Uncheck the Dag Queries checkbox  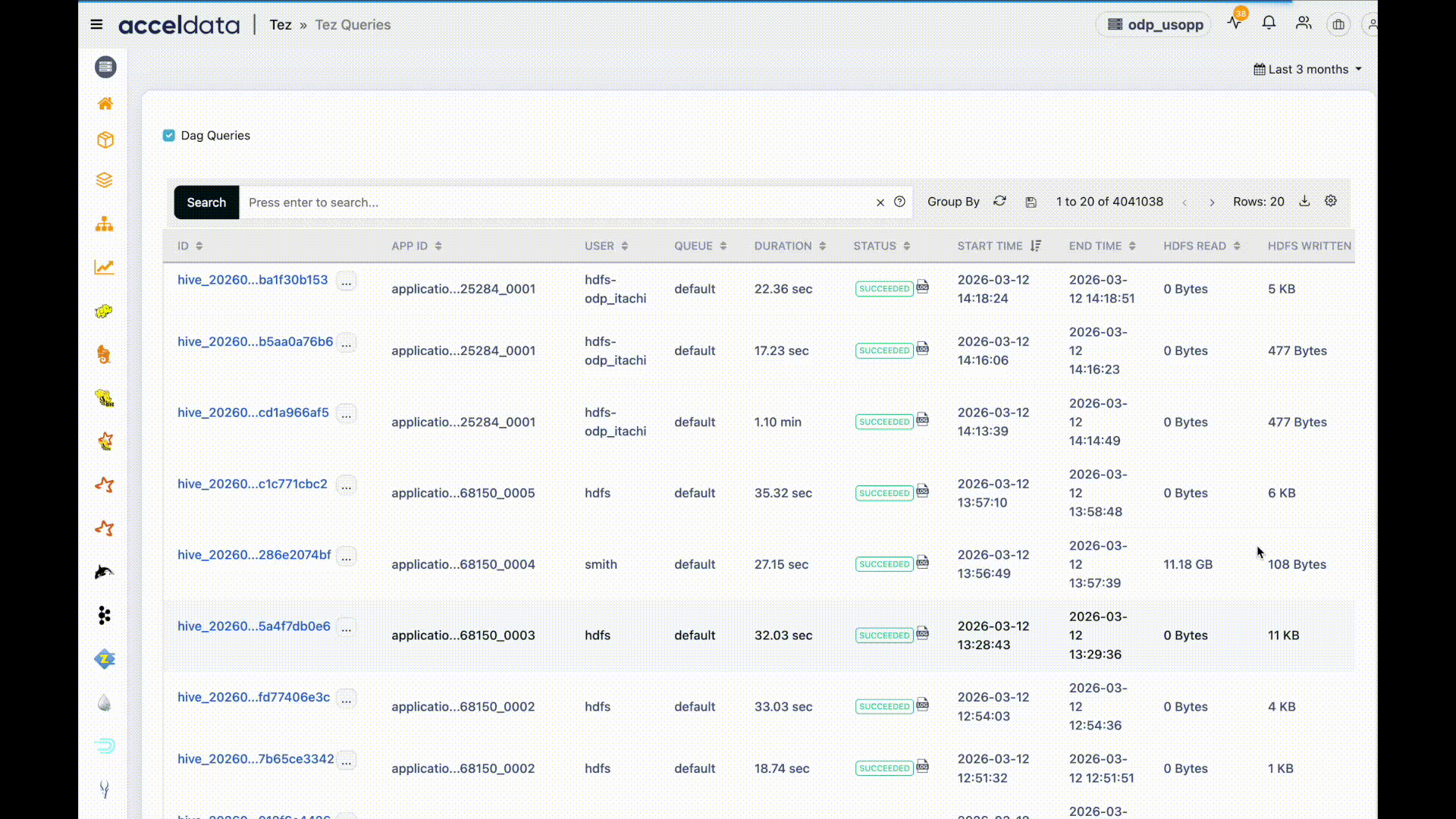point(169,136)
